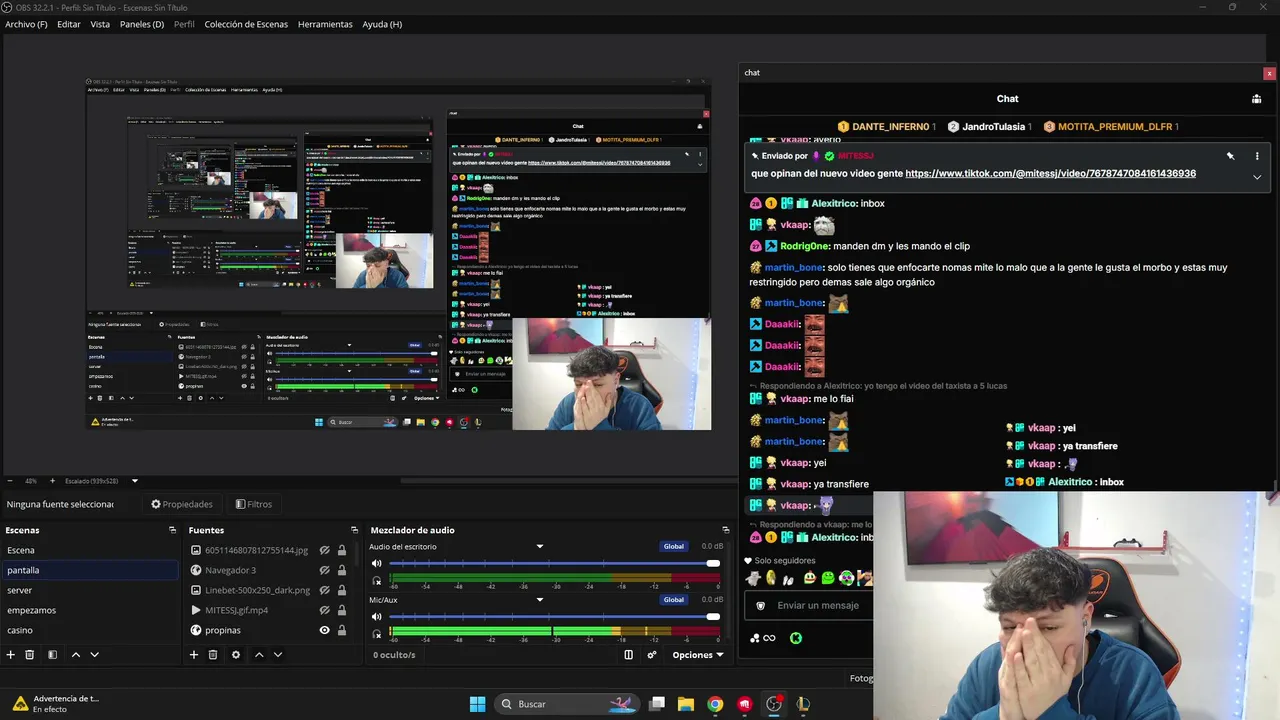
Task: Open the Colección de Escenas menu
Action: coord(246,24)
